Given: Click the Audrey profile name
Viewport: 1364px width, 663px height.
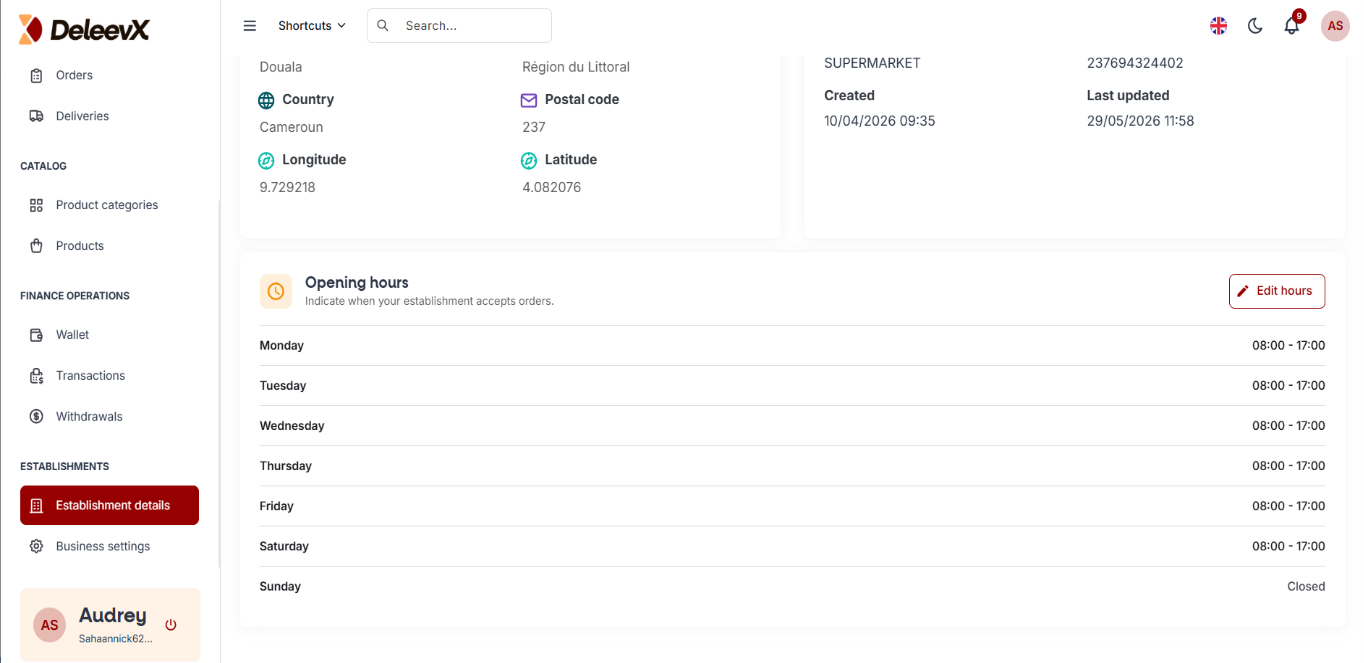Looking at the screenshot, I should [113, 616].
